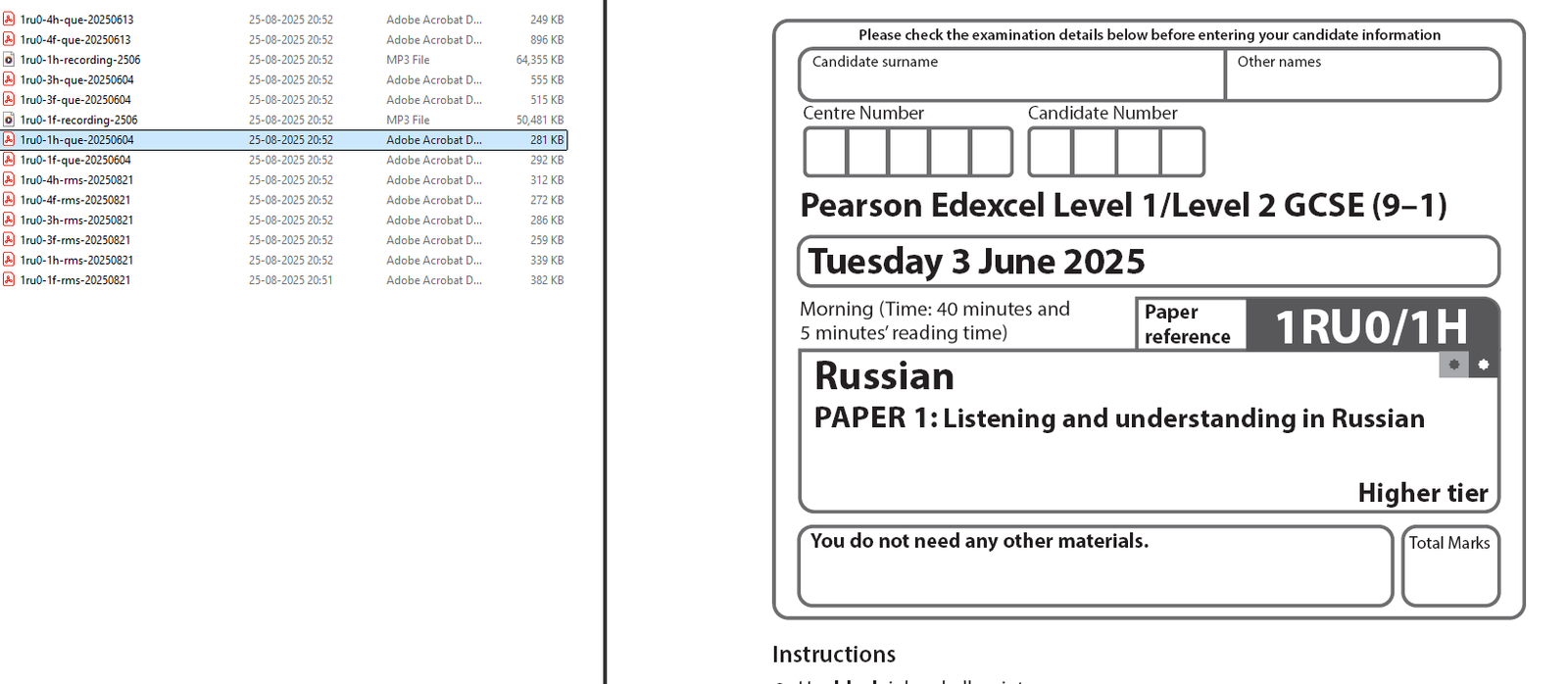Click the Total Marks box in preview
Screen dimensions: 1568x684
[1450, 566]
